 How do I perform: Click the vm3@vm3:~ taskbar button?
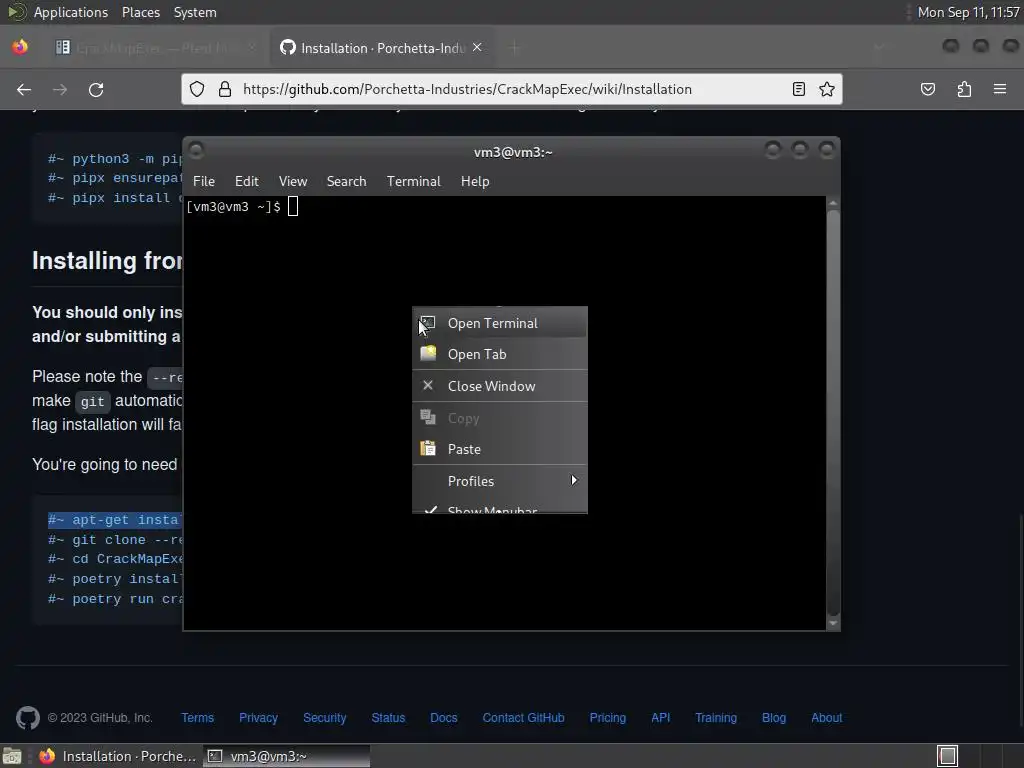286,756
